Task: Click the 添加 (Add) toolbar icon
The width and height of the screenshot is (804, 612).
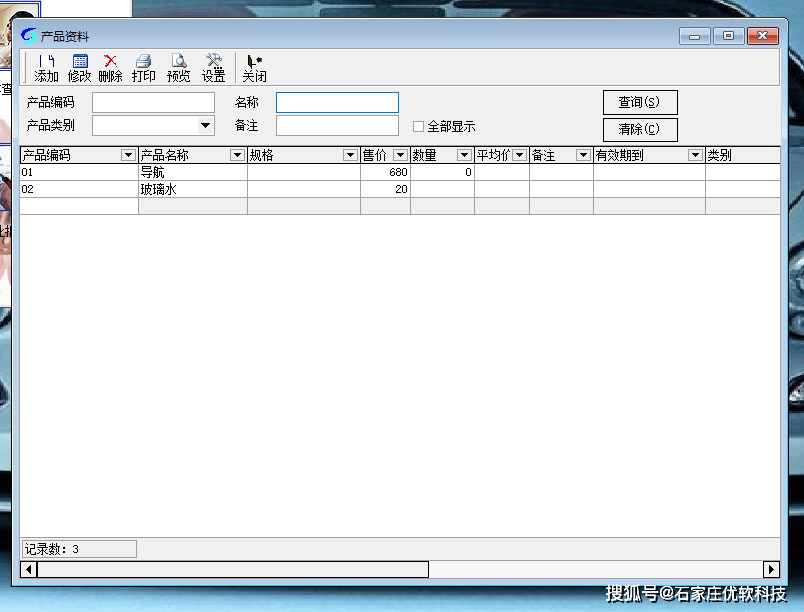Action: click(46, 68)
